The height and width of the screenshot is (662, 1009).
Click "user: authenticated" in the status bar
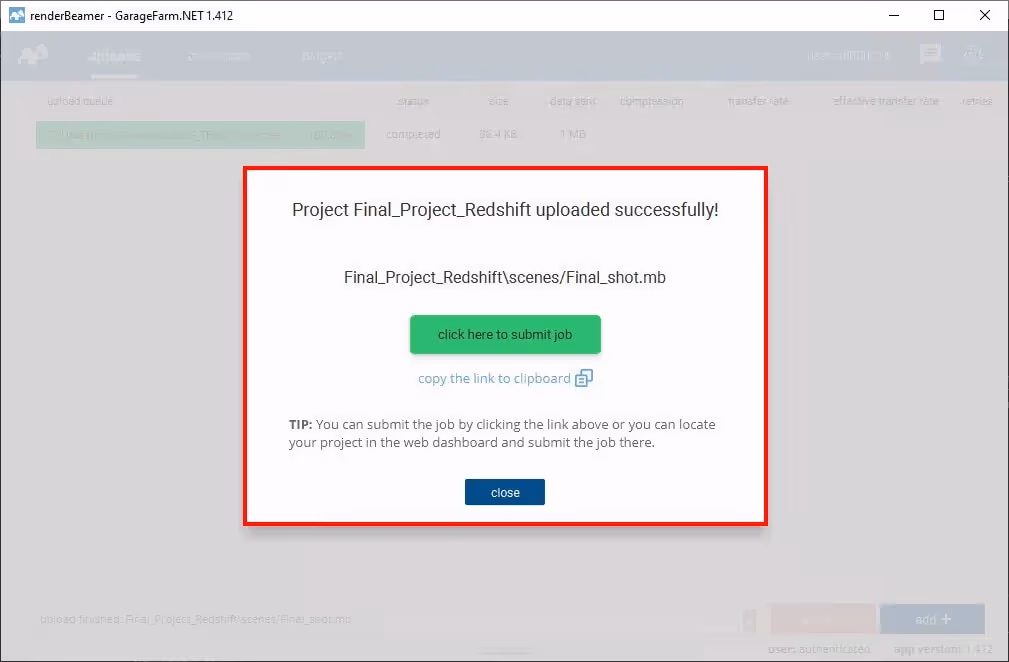click(819, 649)
